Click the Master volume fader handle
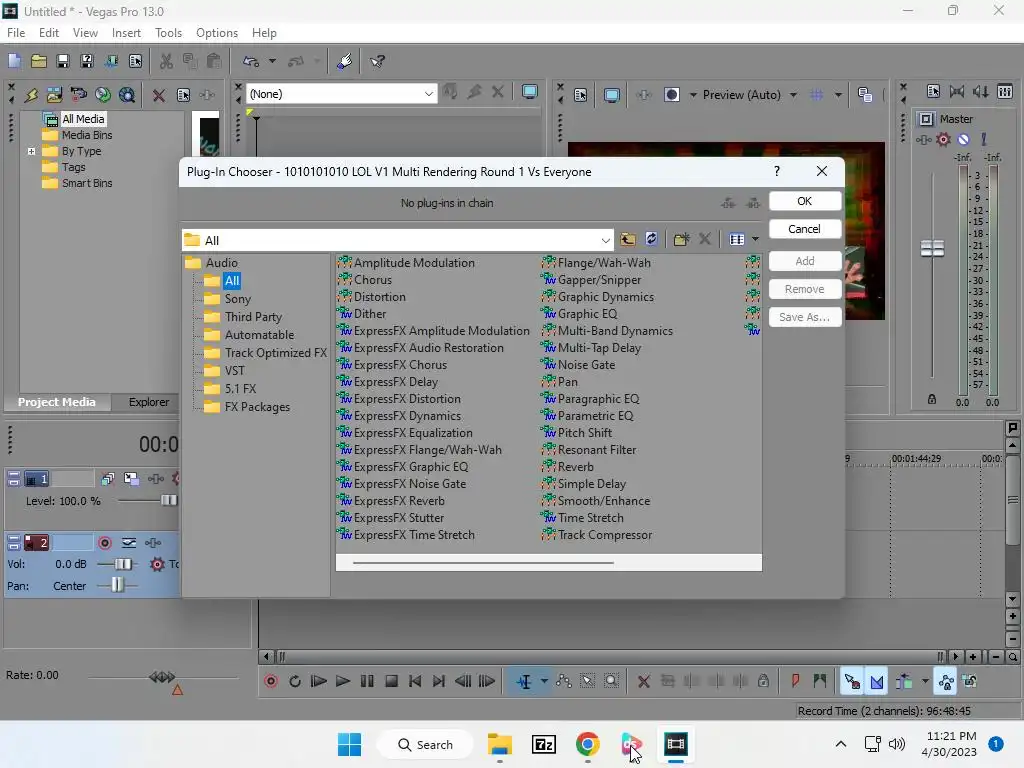 (x=932, y=248)
